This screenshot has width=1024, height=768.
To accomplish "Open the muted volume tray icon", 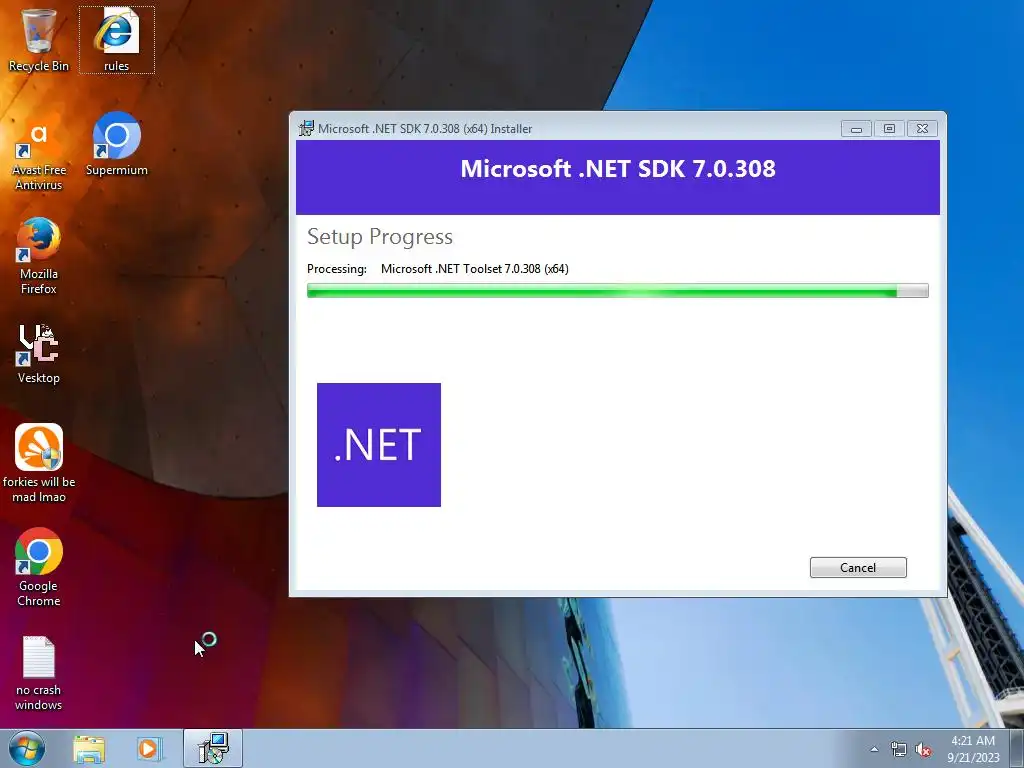I will [923, 750].
